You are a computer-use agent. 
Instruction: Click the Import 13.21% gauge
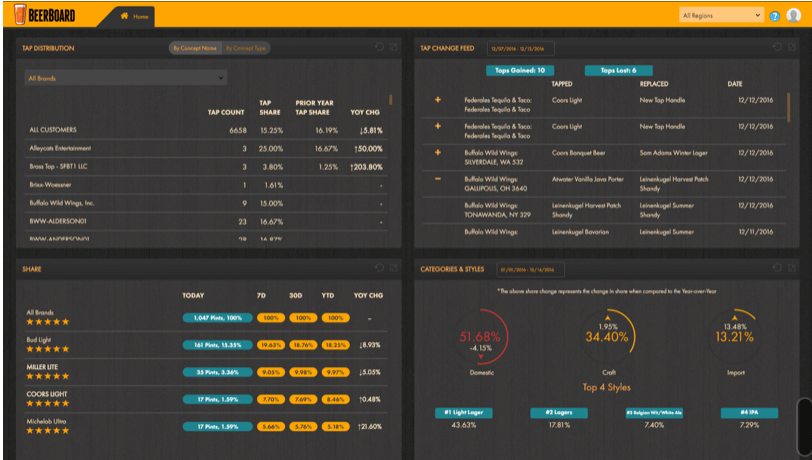(735, 337)
